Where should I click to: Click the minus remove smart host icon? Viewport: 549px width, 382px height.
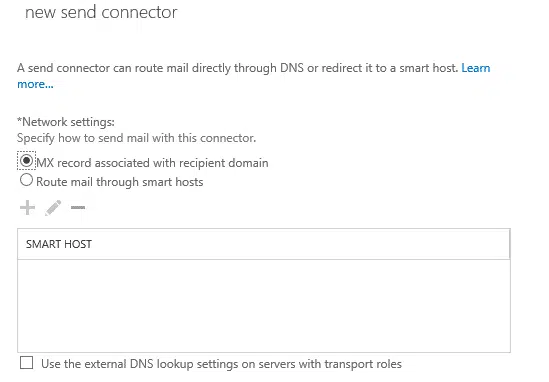pyautogui.click(x=78, y=208)
